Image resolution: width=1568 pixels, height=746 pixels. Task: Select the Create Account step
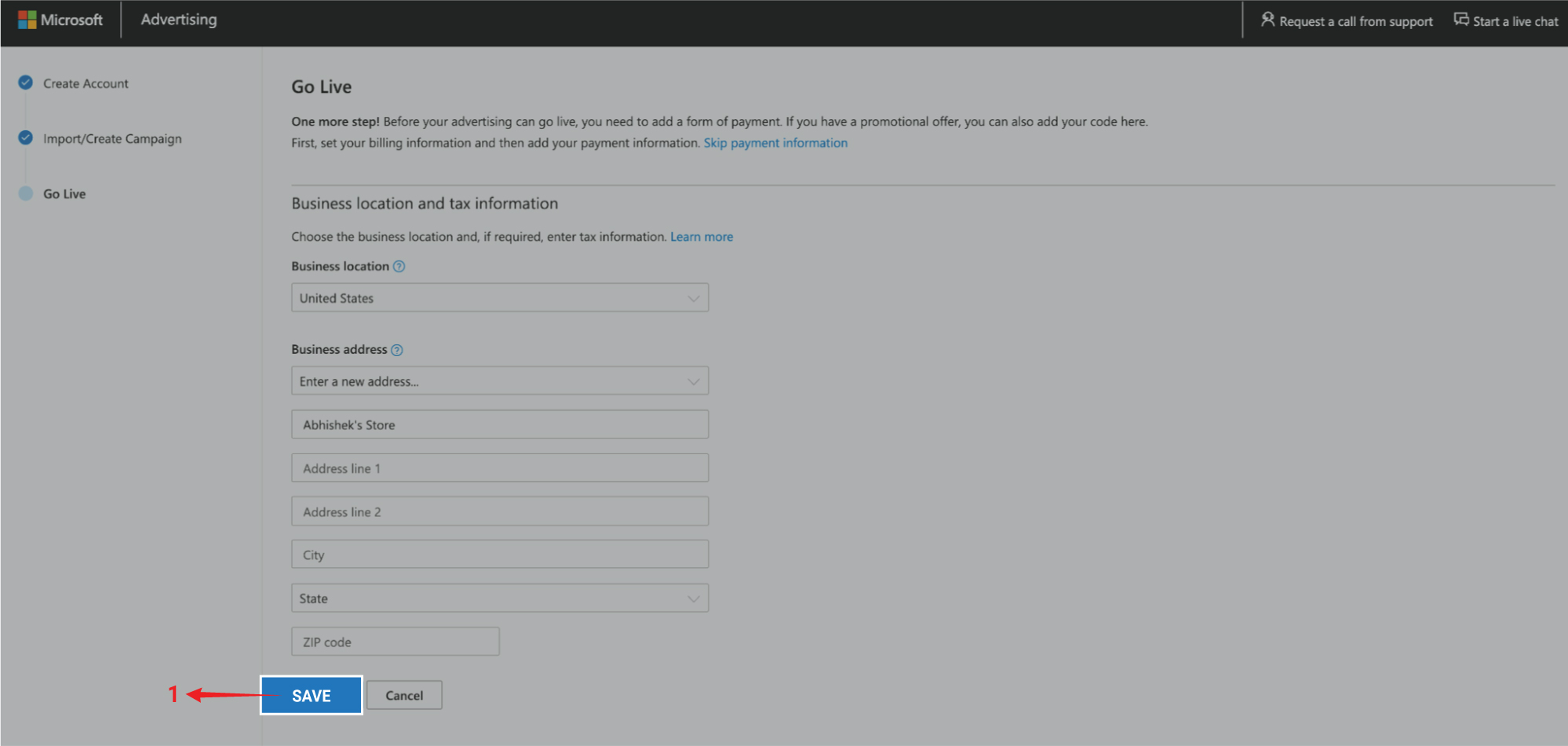(x=86, y=83)
